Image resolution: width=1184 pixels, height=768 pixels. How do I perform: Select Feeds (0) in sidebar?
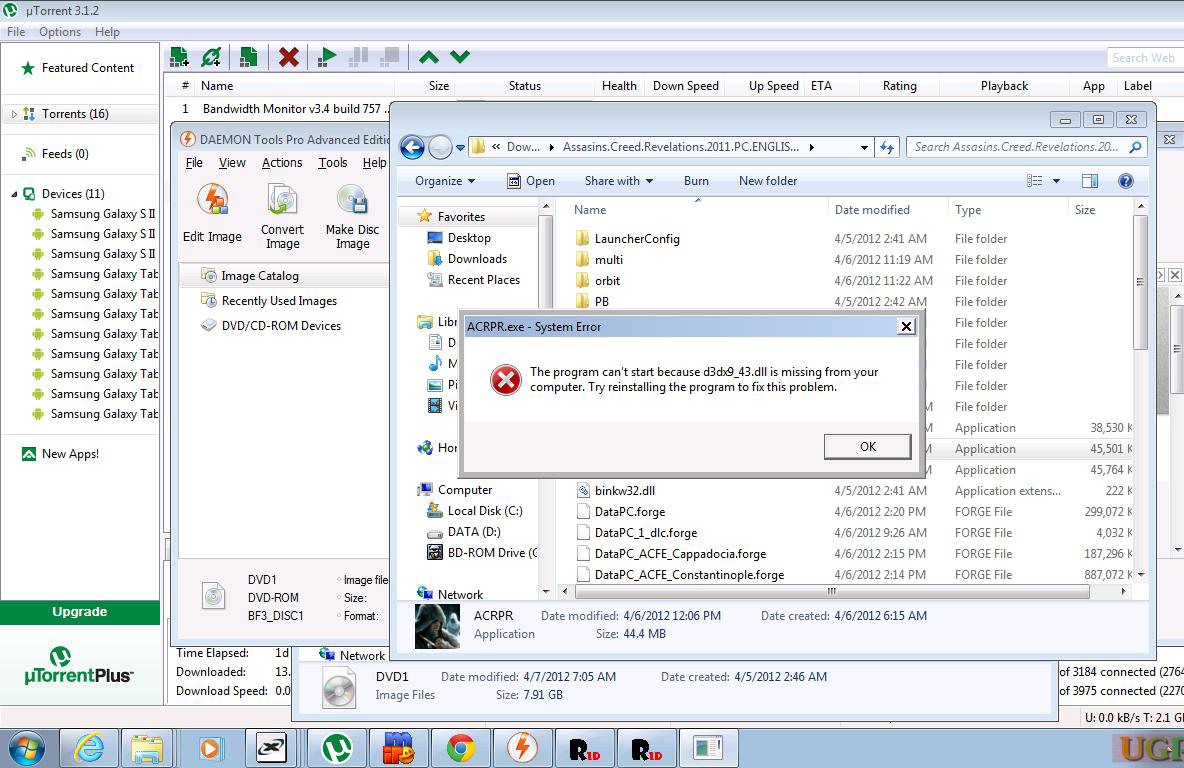pyautogui.click(x=65, y=154)
